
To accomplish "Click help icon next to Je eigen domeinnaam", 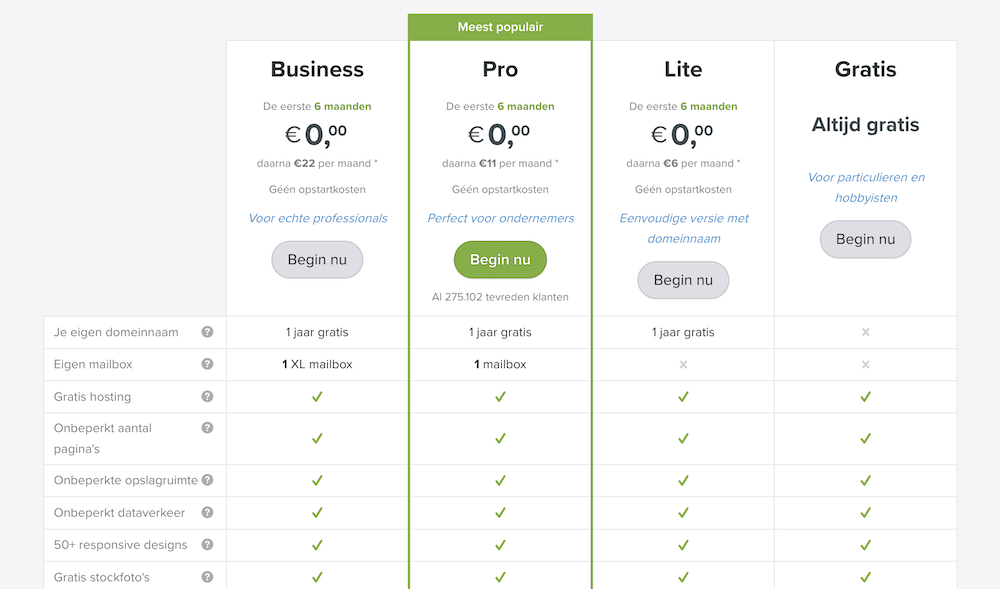I will [x=207, y=332].
